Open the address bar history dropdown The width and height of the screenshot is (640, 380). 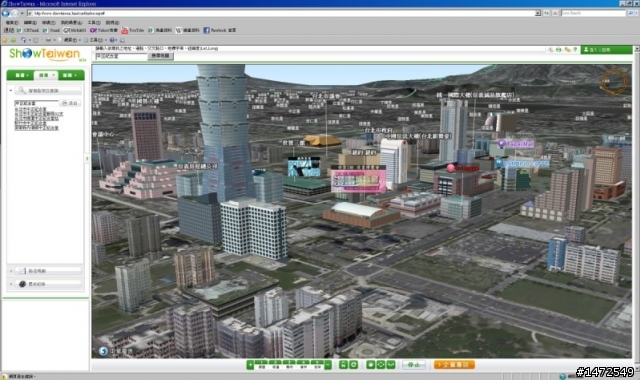pos(538,13)
